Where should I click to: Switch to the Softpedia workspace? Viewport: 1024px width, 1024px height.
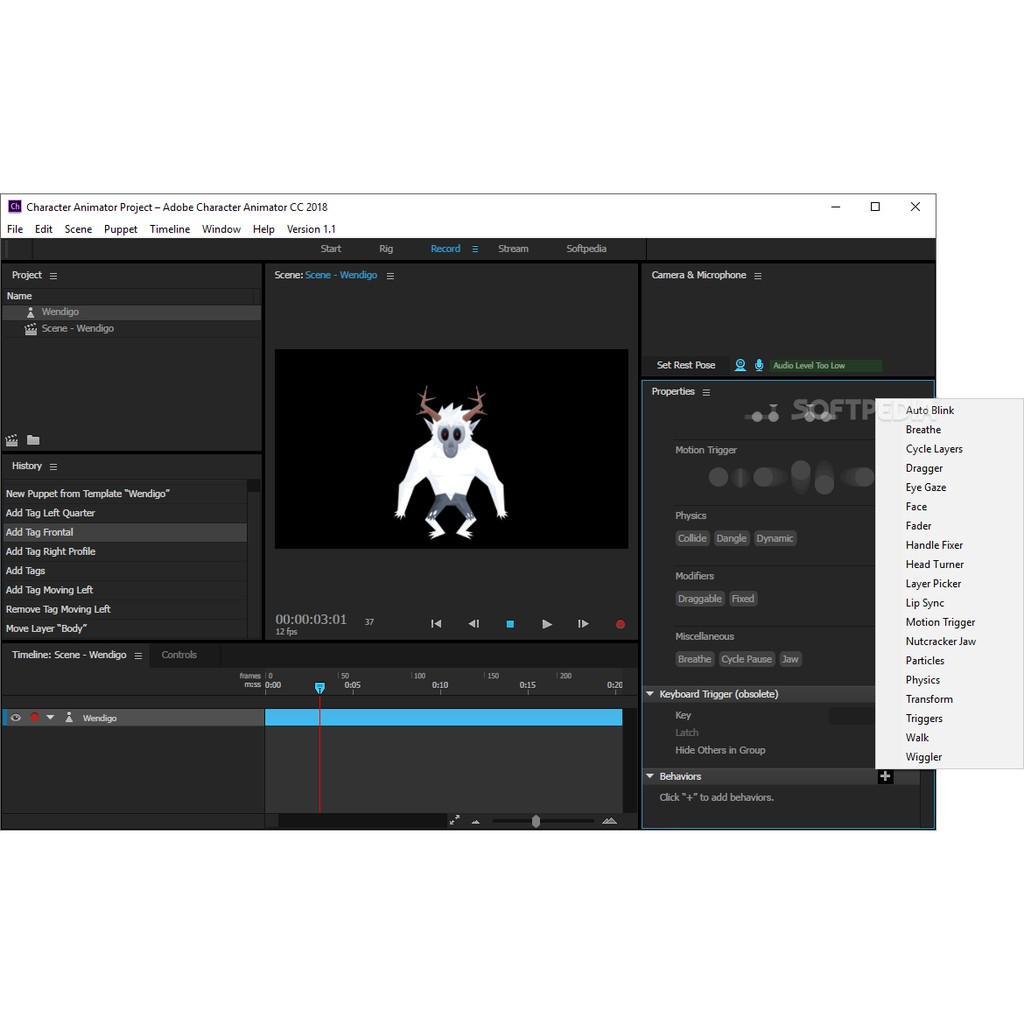586,249
